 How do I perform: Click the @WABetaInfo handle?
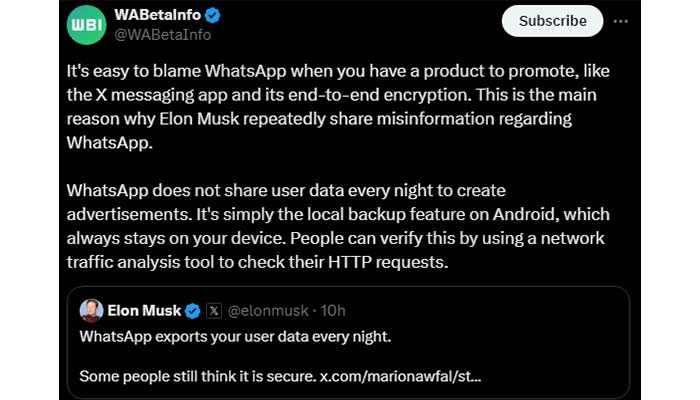tap(162, 35)
